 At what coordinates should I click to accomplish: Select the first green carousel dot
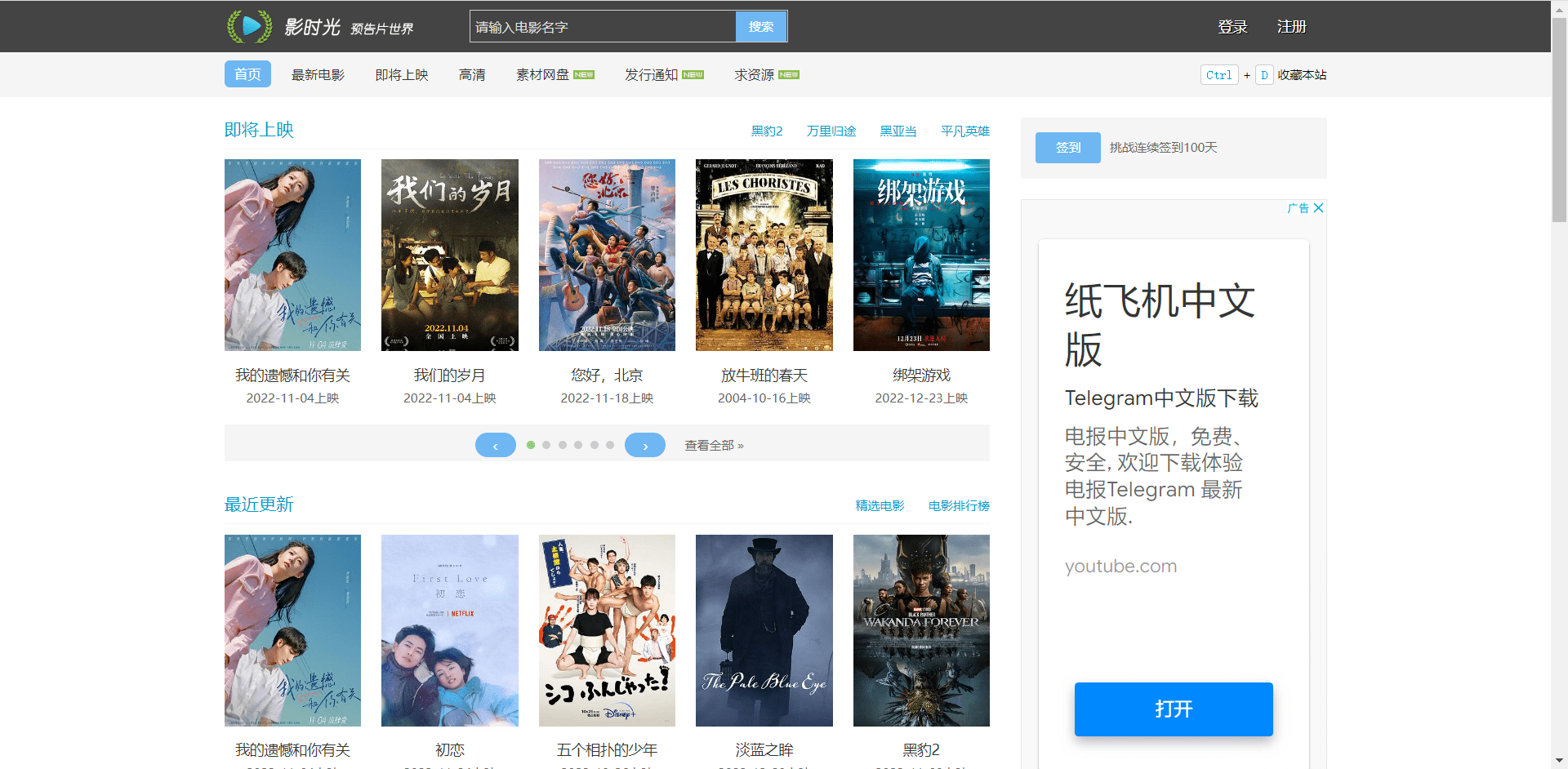click(531, 445)
